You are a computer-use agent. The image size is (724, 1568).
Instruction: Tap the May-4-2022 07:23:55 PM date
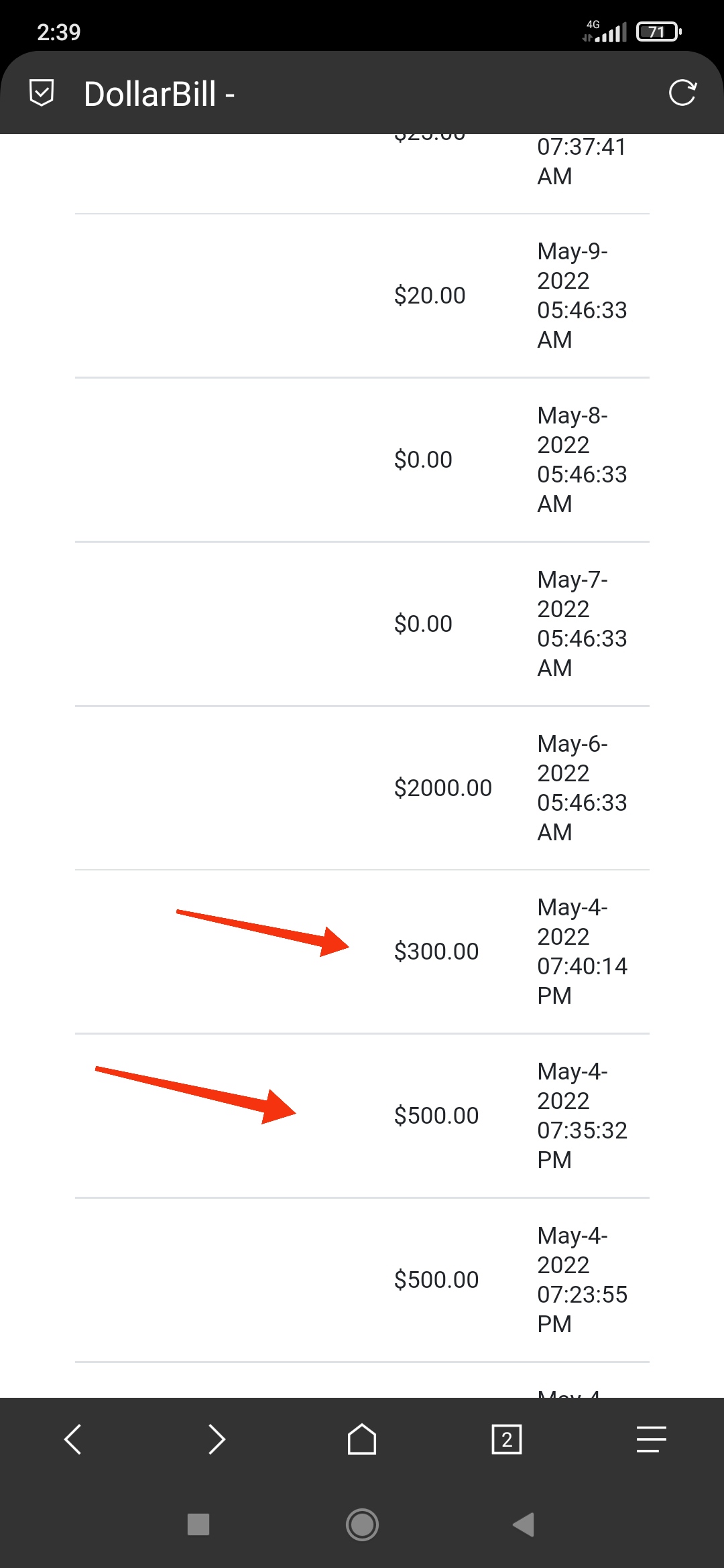click(581, 1279)
